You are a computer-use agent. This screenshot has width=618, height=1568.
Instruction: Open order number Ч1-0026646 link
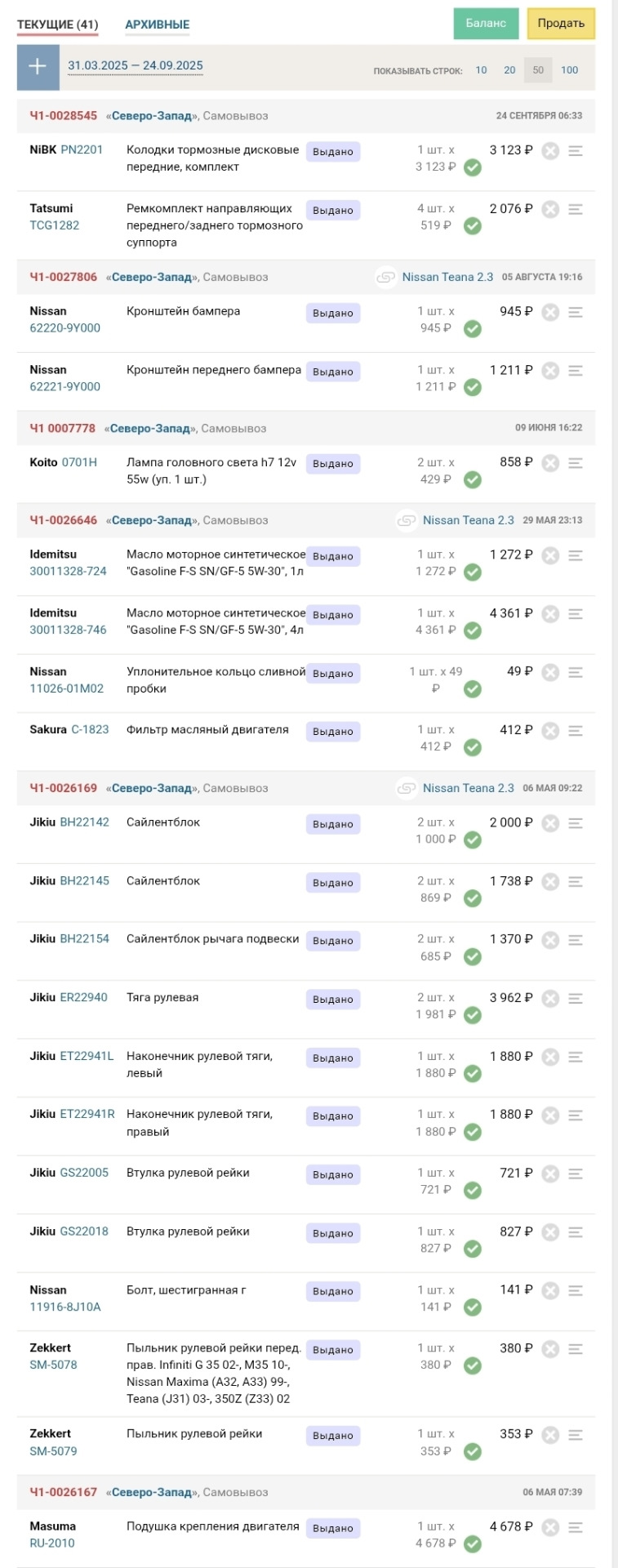click(x=64, y=520)
